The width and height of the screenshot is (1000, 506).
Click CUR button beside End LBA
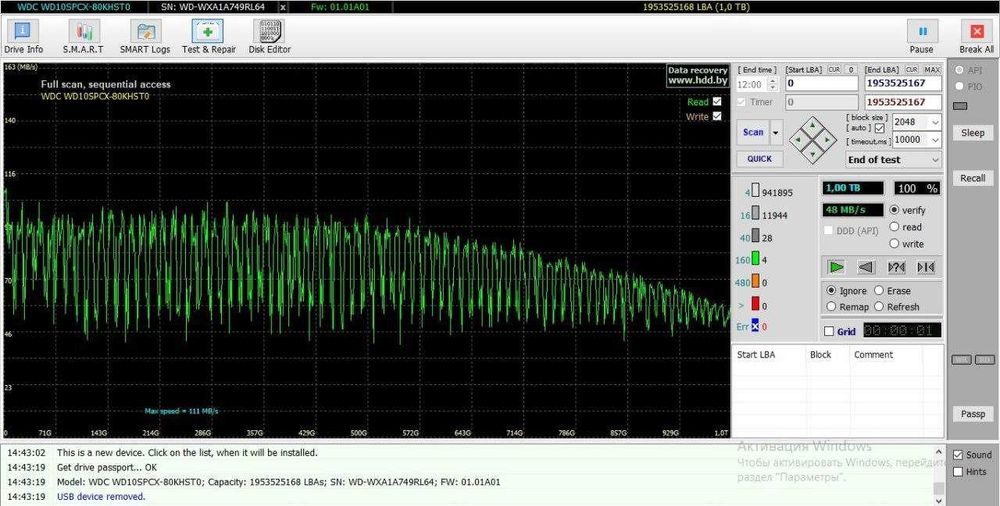point(912,69)
